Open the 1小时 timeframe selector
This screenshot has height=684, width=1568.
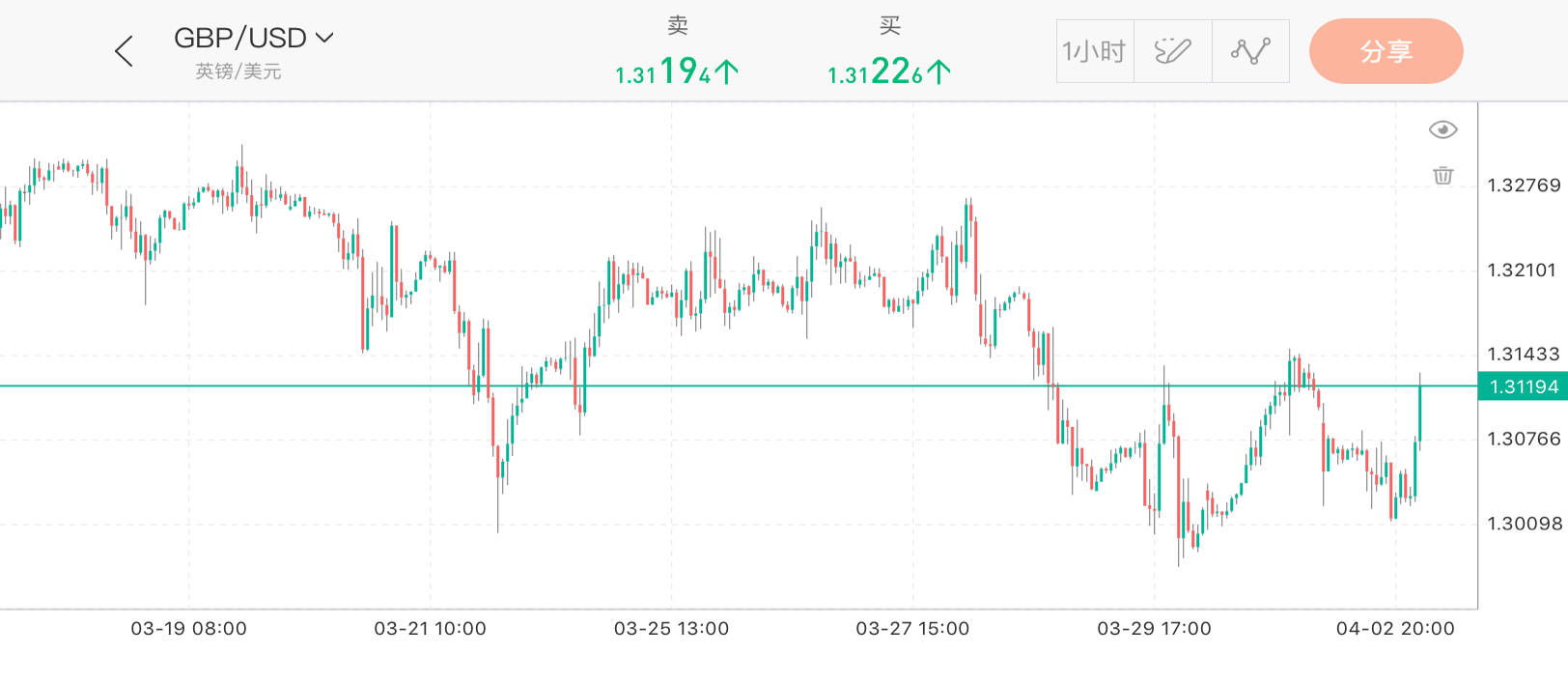click(x=1095, y=51)
